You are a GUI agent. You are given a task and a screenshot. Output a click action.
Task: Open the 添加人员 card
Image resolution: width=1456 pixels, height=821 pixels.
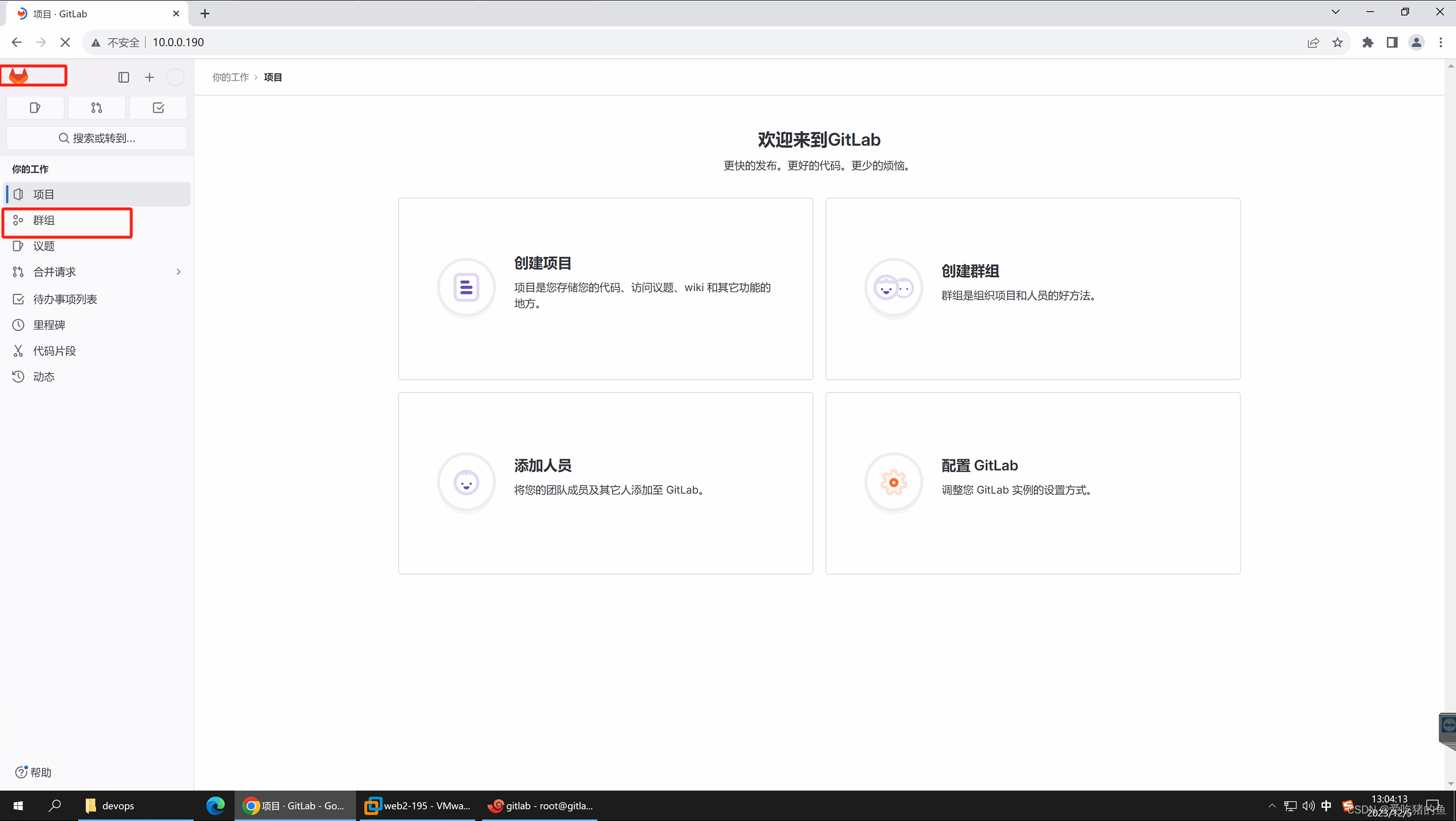click(605, 483)
